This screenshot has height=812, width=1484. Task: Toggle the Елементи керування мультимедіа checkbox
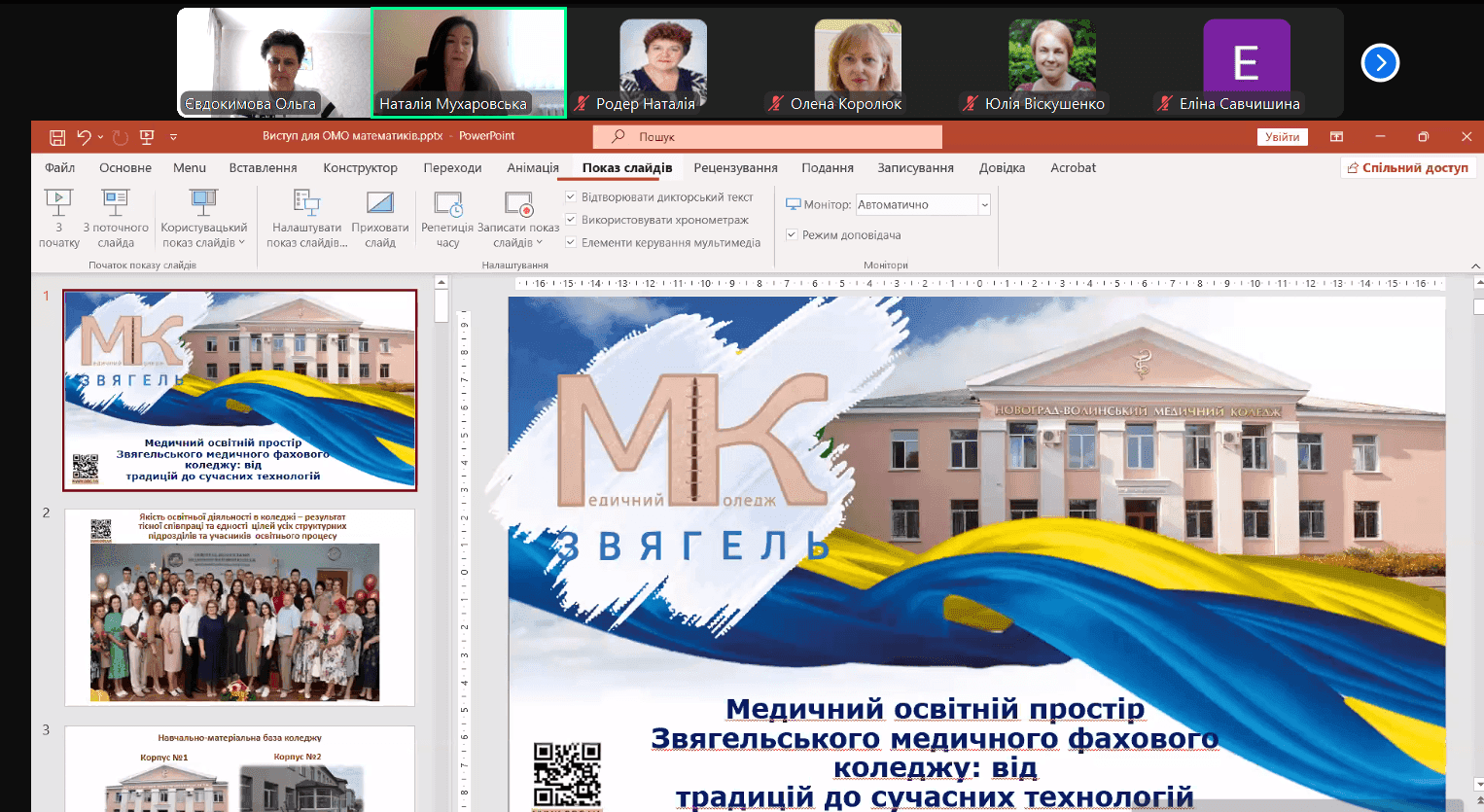[x=571, y=242]
